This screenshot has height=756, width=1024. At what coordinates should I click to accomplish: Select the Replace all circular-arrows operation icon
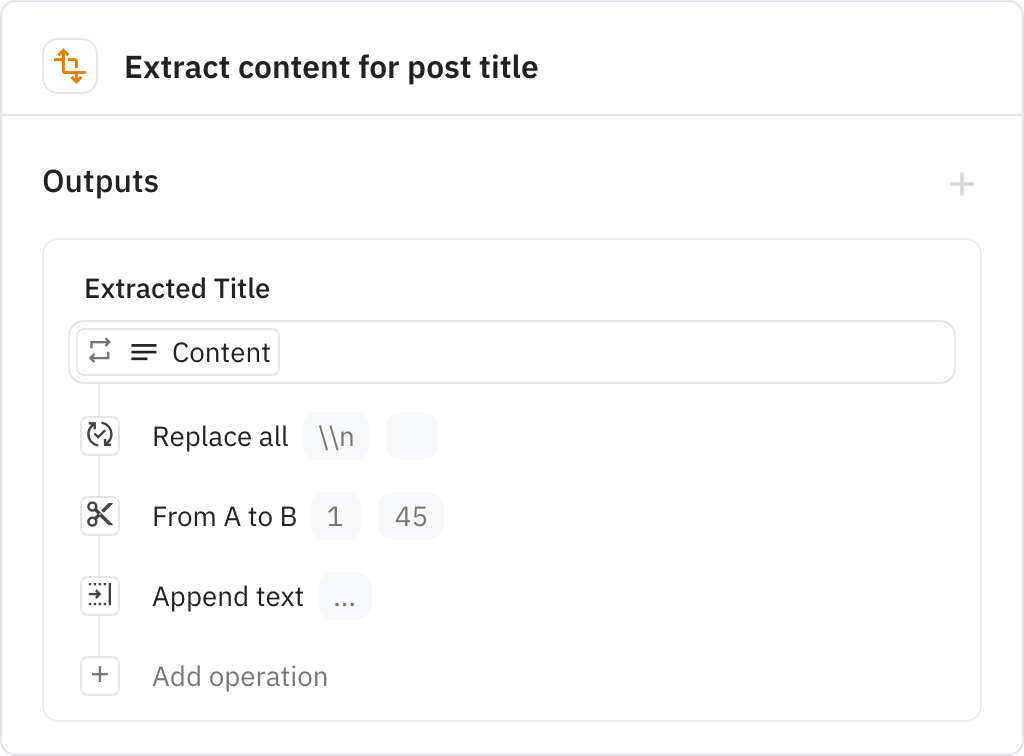pyautogui.click(x=100, y=436)
